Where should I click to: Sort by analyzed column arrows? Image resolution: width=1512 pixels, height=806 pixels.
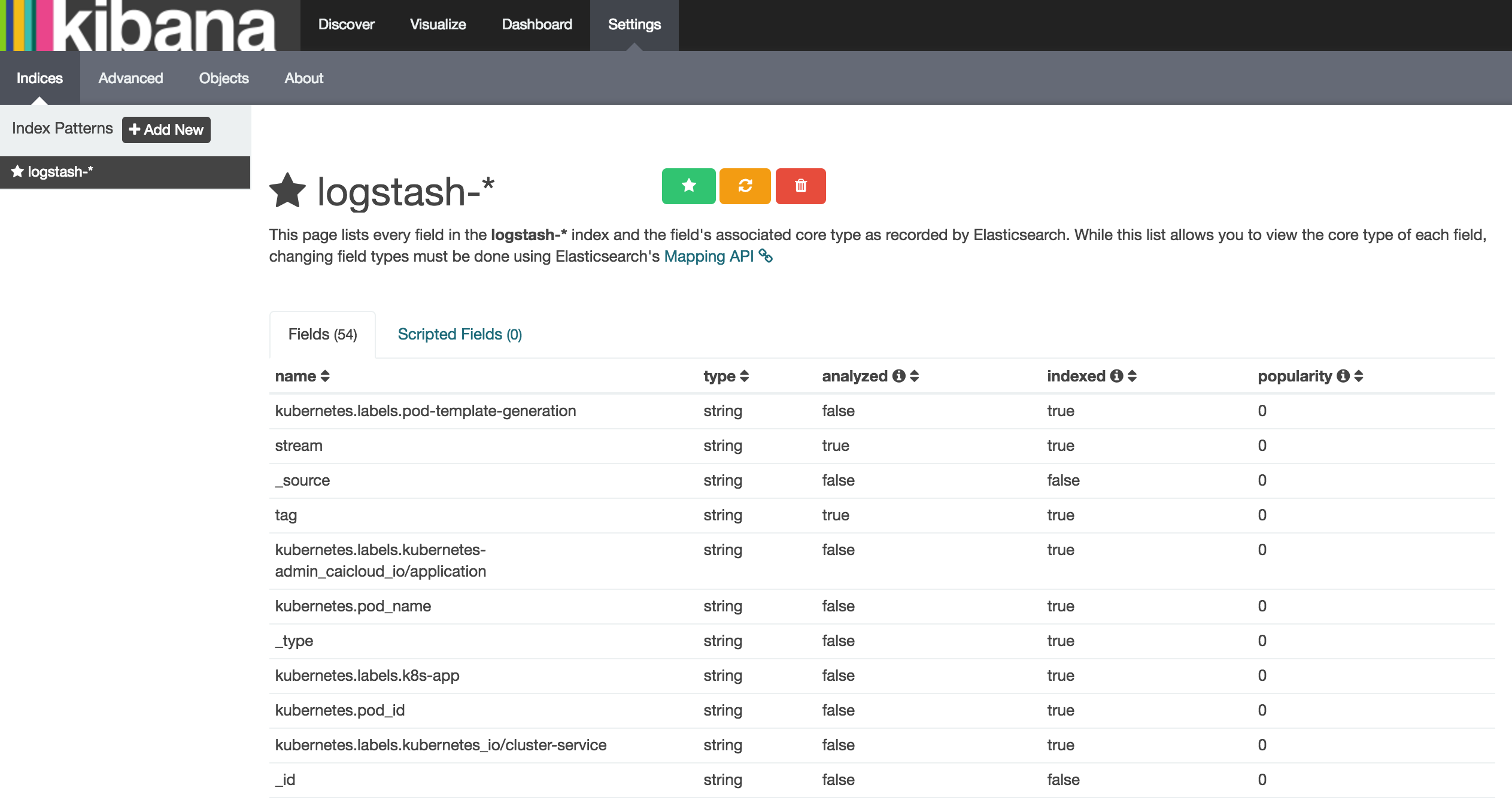click(x=914, y=376)
